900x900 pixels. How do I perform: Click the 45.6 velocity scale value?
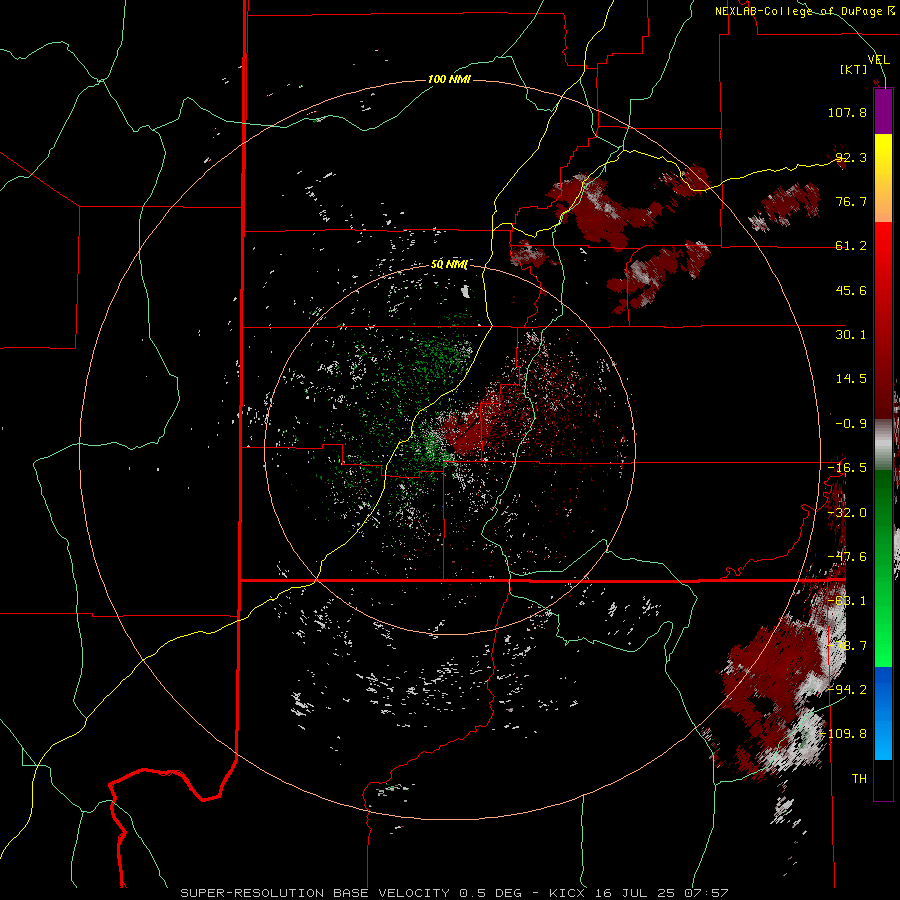pos(851,290)
